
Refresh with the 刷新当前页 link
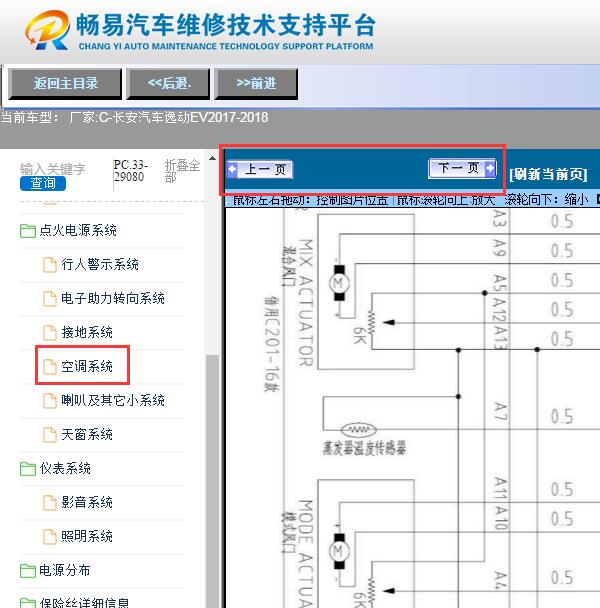point(548,174)
